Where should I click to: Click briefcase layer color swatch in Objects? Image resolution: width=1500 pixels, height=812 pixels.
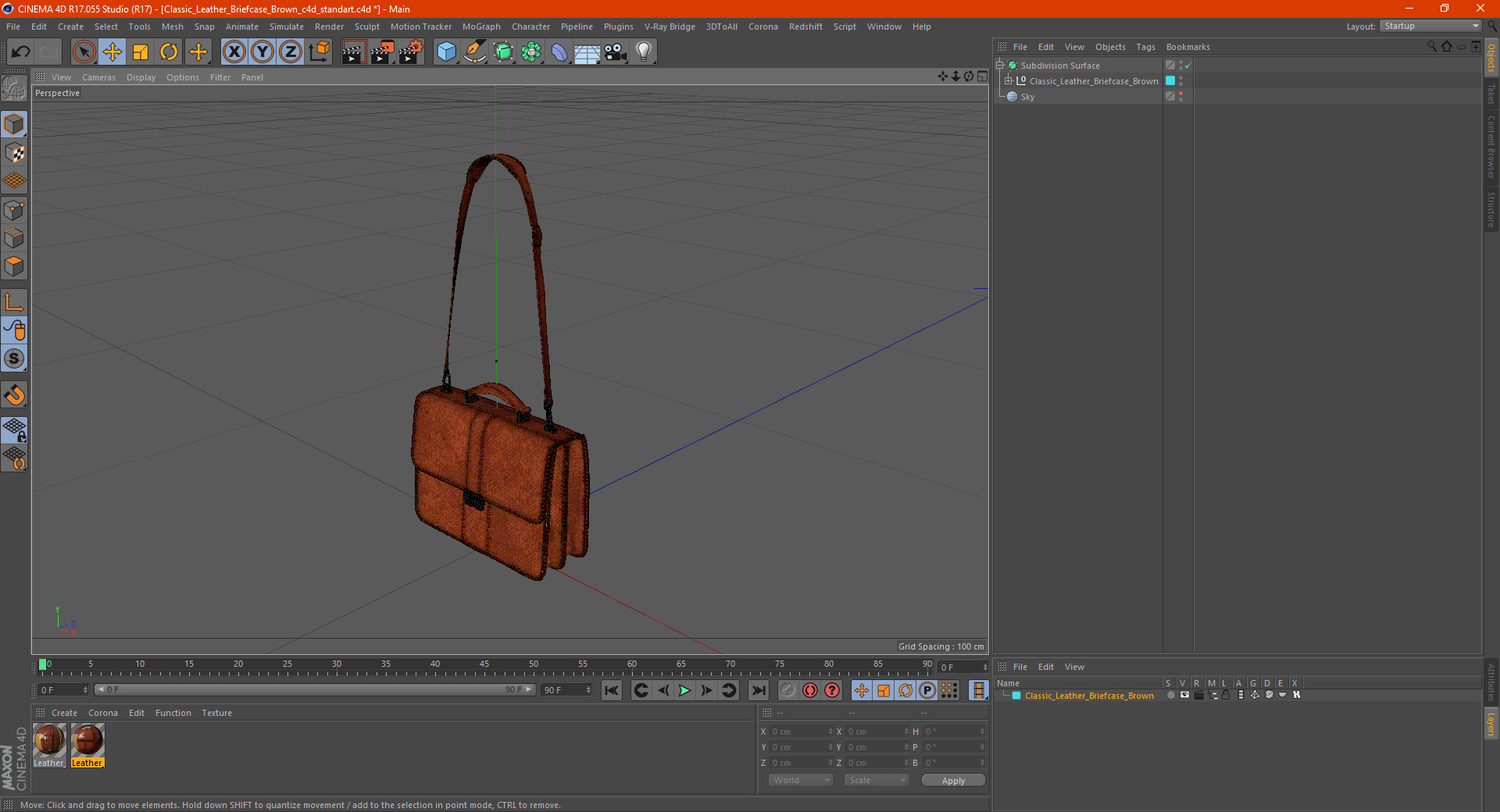[x=1170, y=80]
